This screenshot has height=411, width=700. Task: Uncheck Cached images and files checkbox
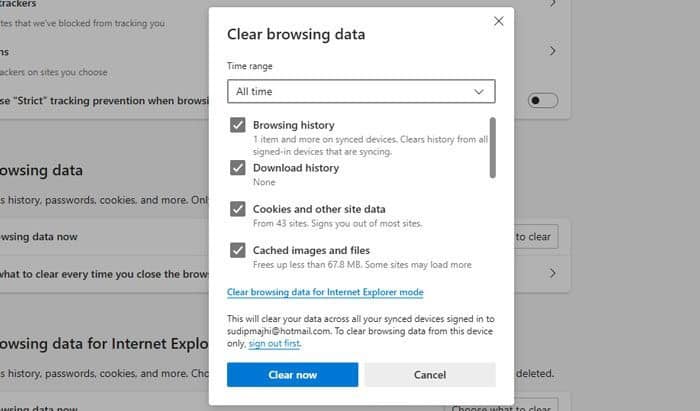tap(238, 250)
